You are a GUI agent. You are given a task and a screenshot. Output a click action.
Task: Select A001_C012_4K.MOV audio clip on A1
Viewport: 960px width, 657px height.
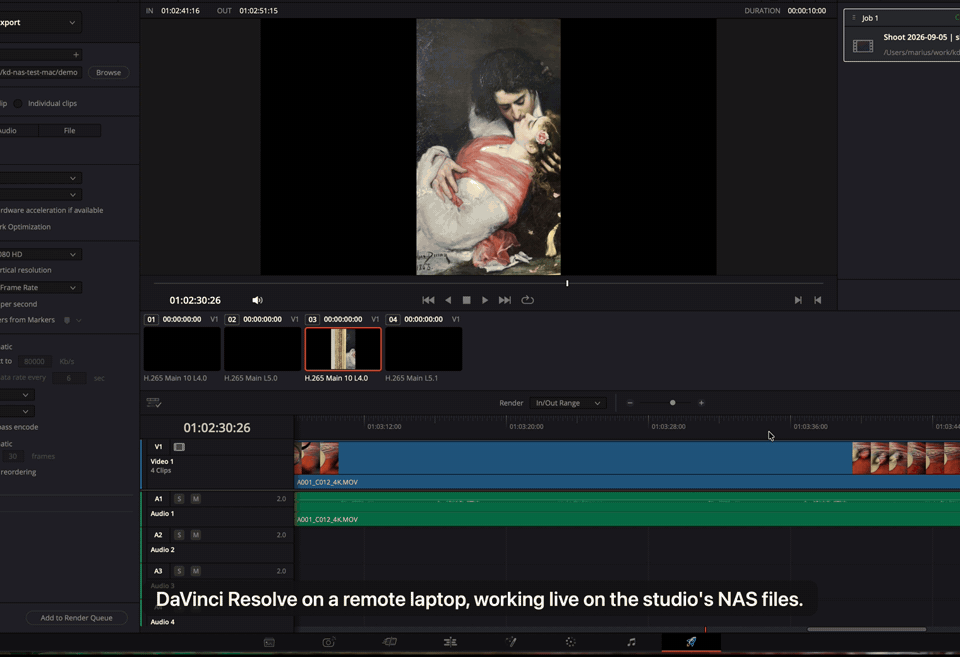[627, 509]
